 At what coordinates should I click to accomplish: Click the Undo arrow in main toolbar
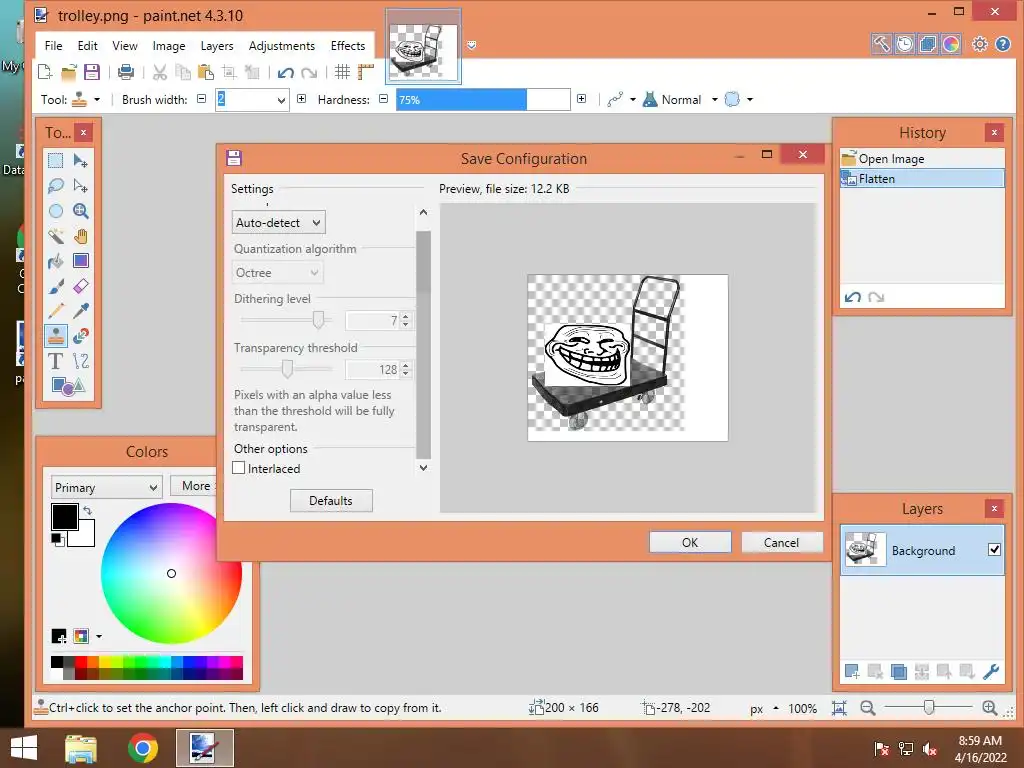[285, 72]
